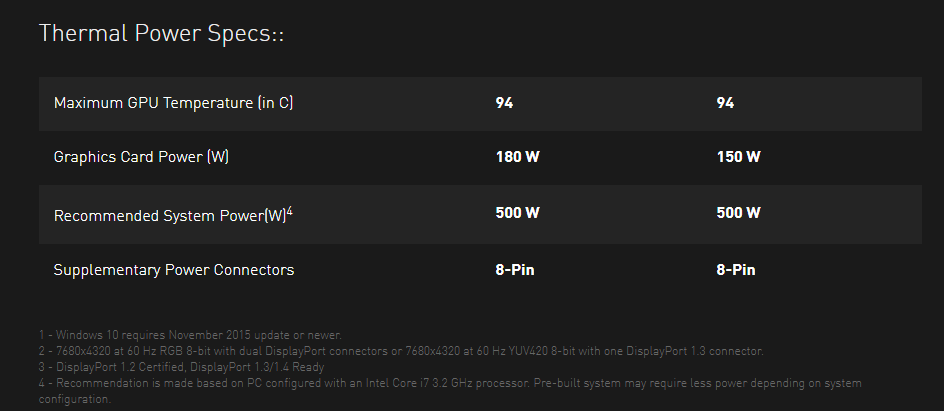Select Recommended System Power(W) label

click(170, 215)
